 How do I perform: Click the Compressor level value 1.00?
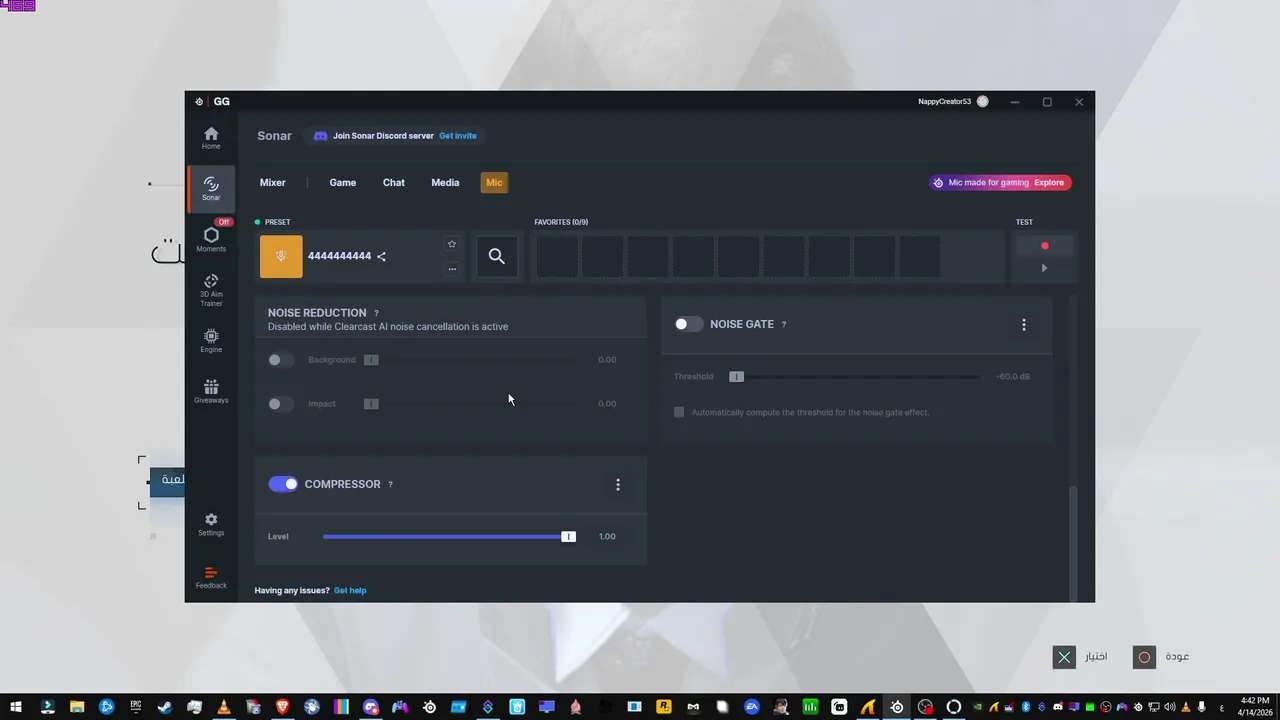click(x=607, y=537)
